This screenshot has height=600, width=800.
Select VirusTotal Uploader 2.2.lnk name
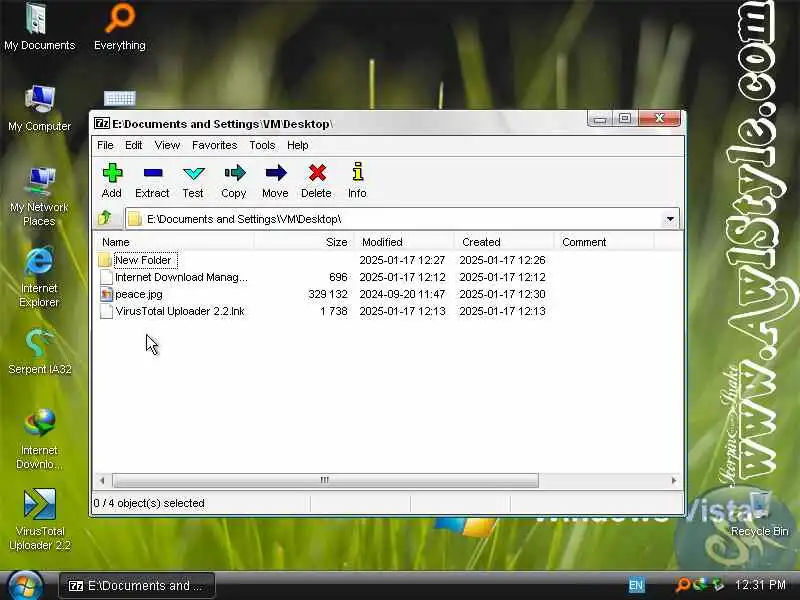(x=180, y=311)
